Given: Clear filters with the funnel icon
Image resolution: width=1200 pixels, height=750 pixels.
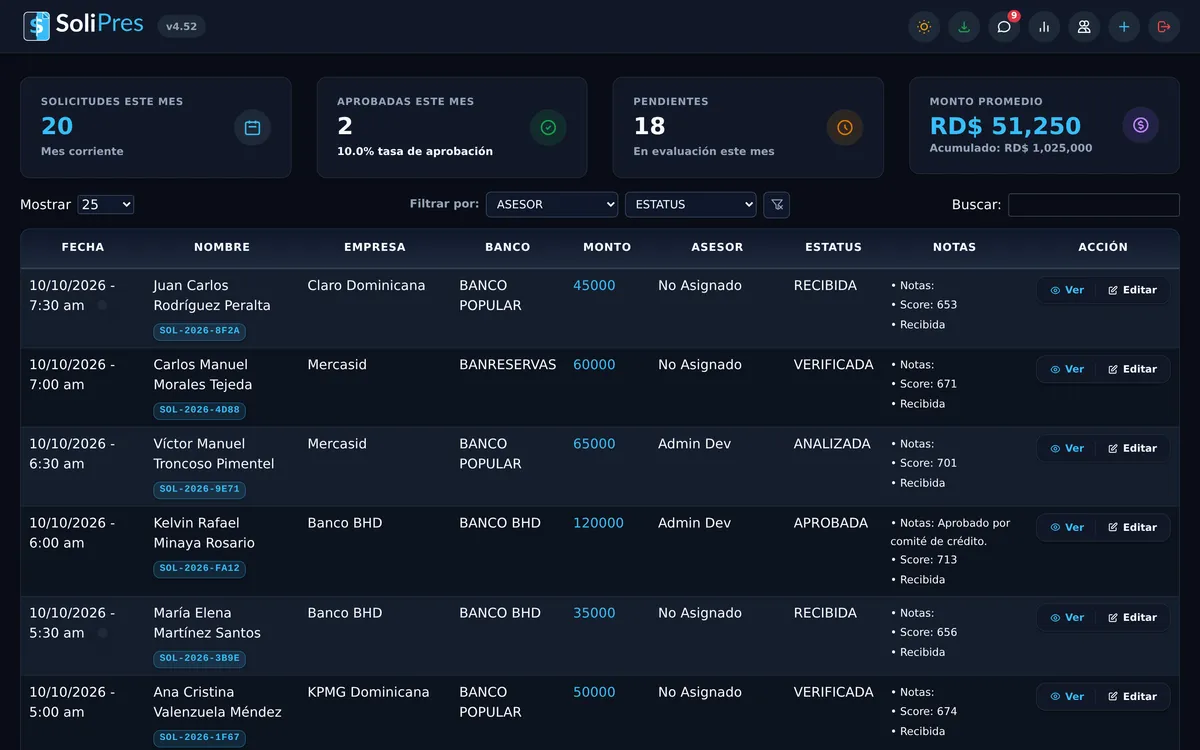Looking at the screenshot, I should (777, 205).
